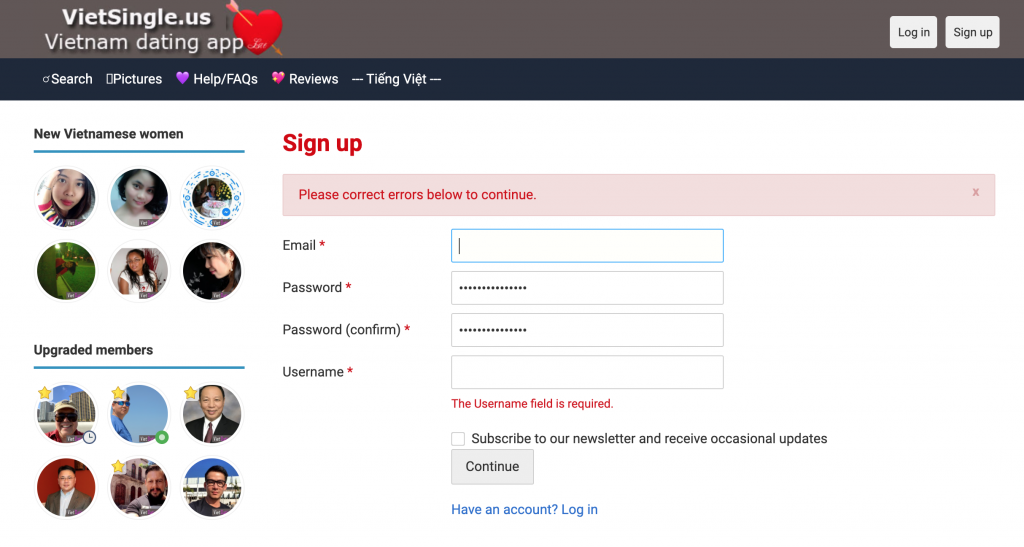
Task: Click the gold star on the suited man's photo
Action: pyautogui.click(x=191, y=393)
